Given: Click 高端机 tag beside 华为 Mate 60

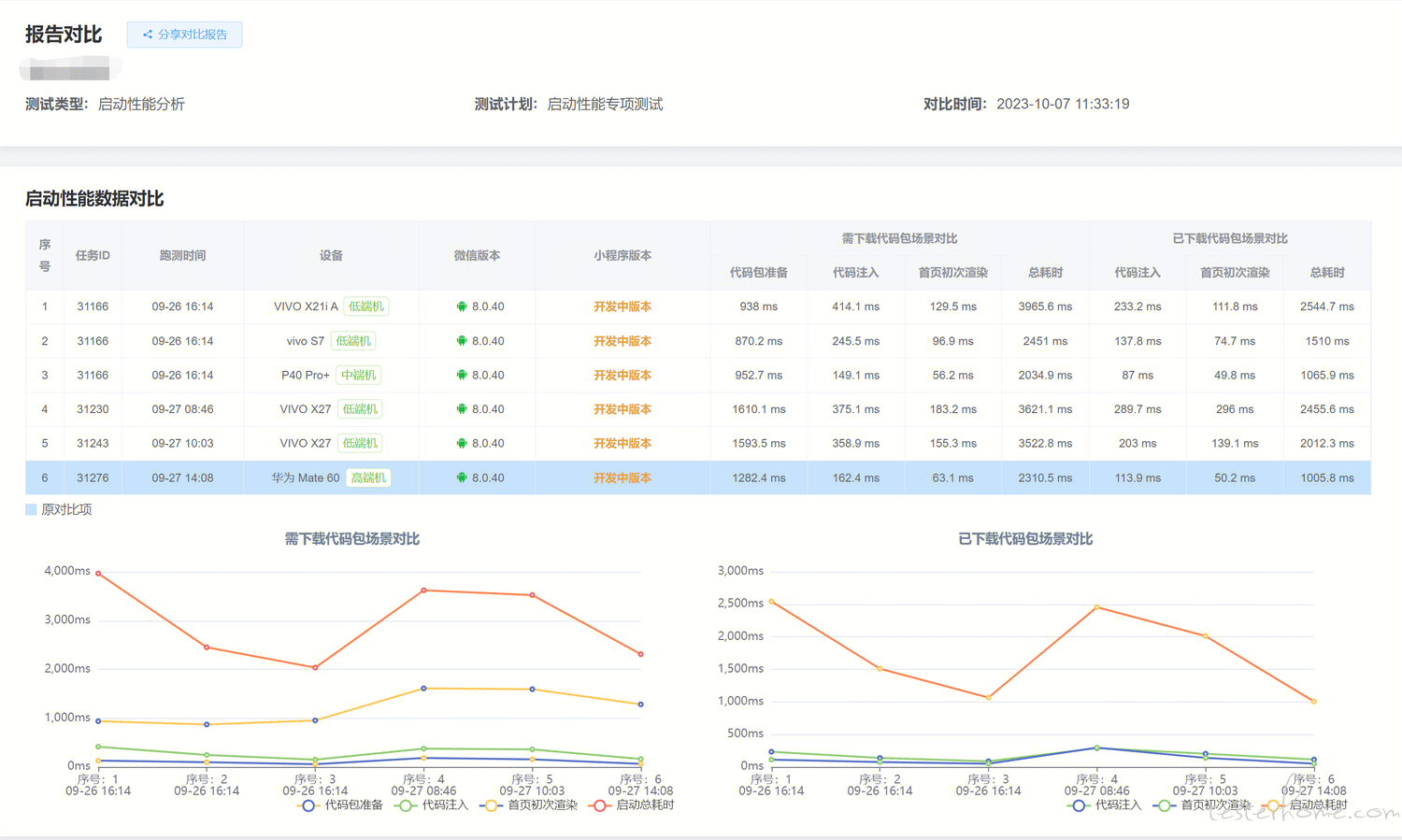Looking at the screenshot, I should pyautogui.click(x=368, y=477).
